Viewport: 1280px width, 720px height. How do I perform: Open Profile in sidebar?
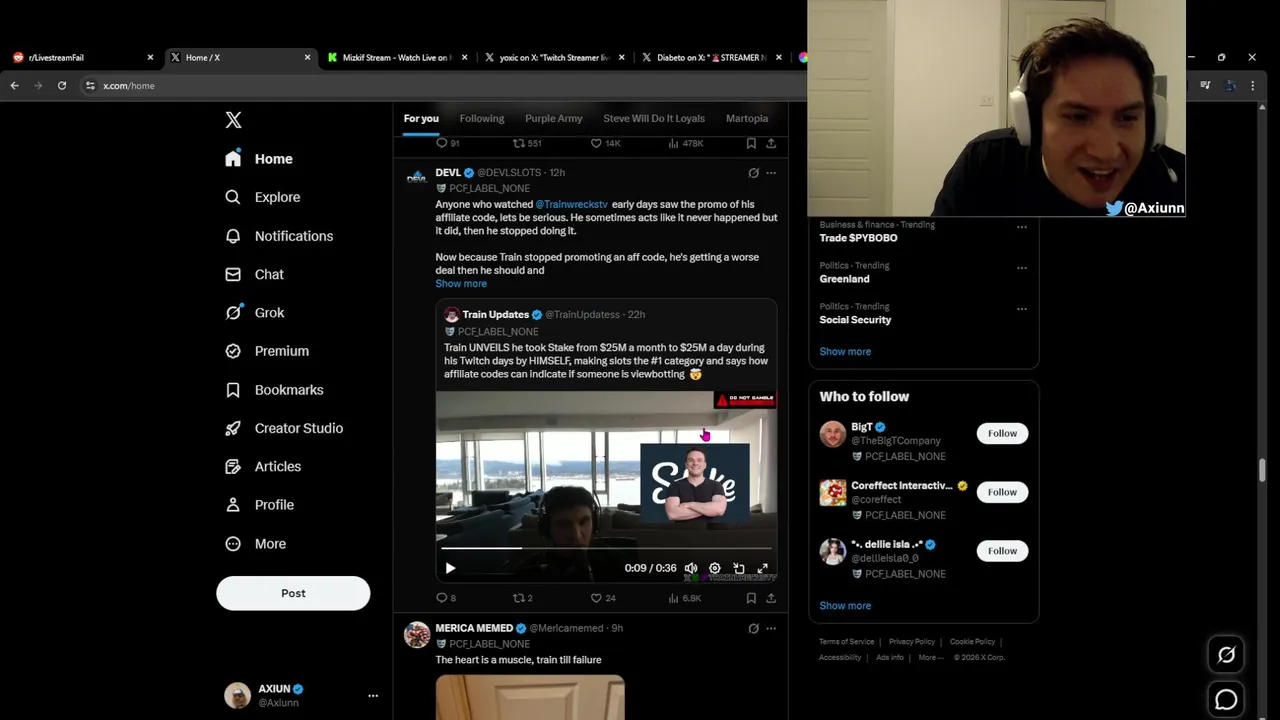(259, 505)
